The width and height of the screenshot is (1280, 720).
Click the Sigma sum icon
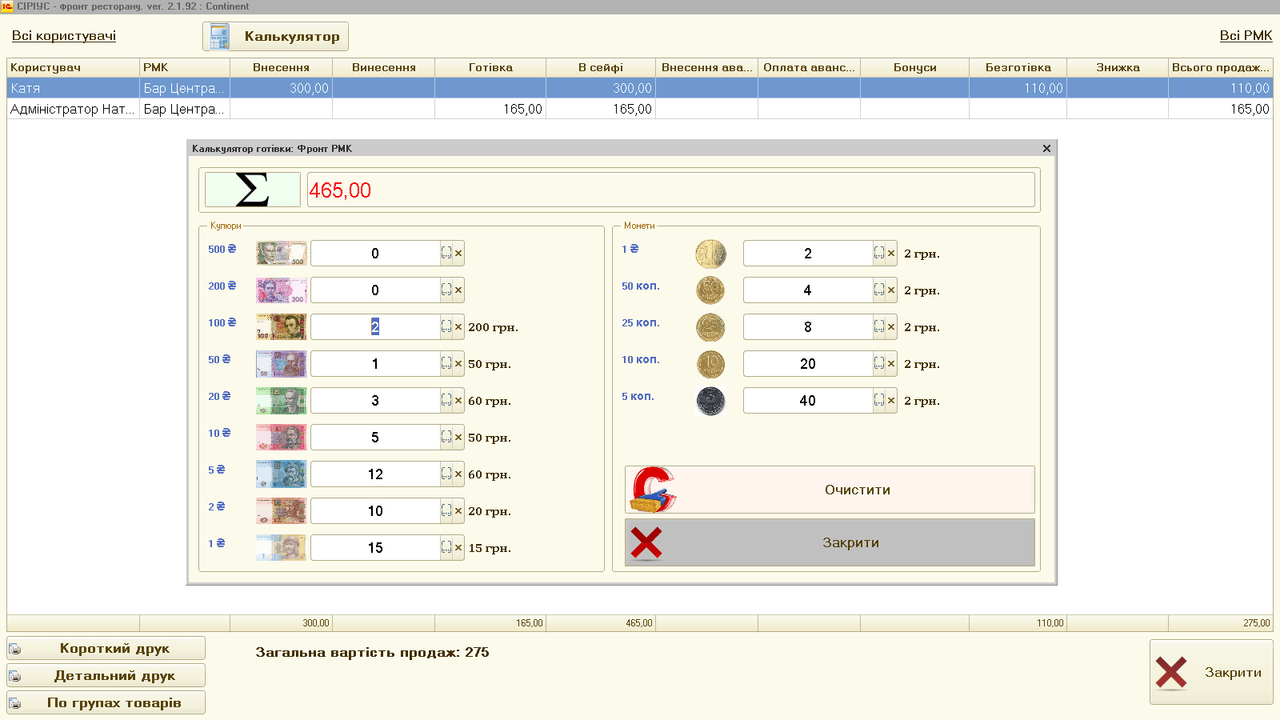252,190
